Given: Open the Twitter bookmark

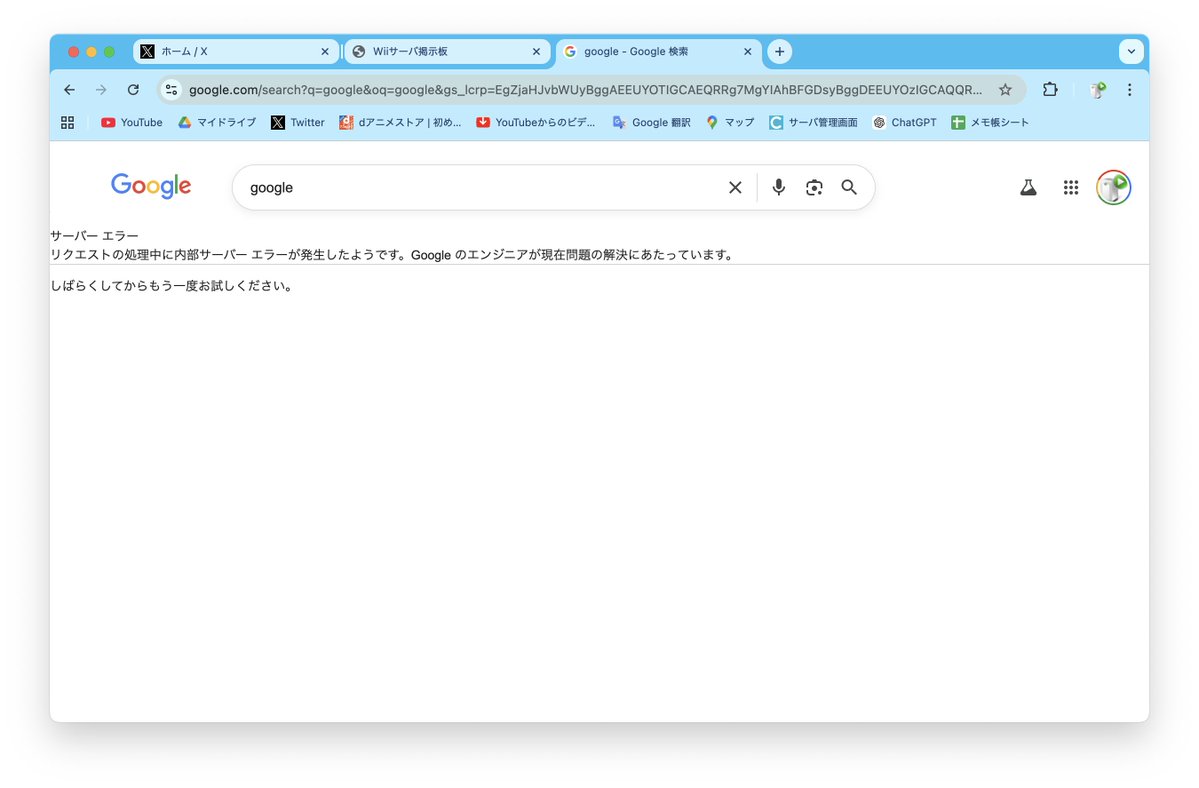Looking at the screenshot, I should tap(297, 122).
